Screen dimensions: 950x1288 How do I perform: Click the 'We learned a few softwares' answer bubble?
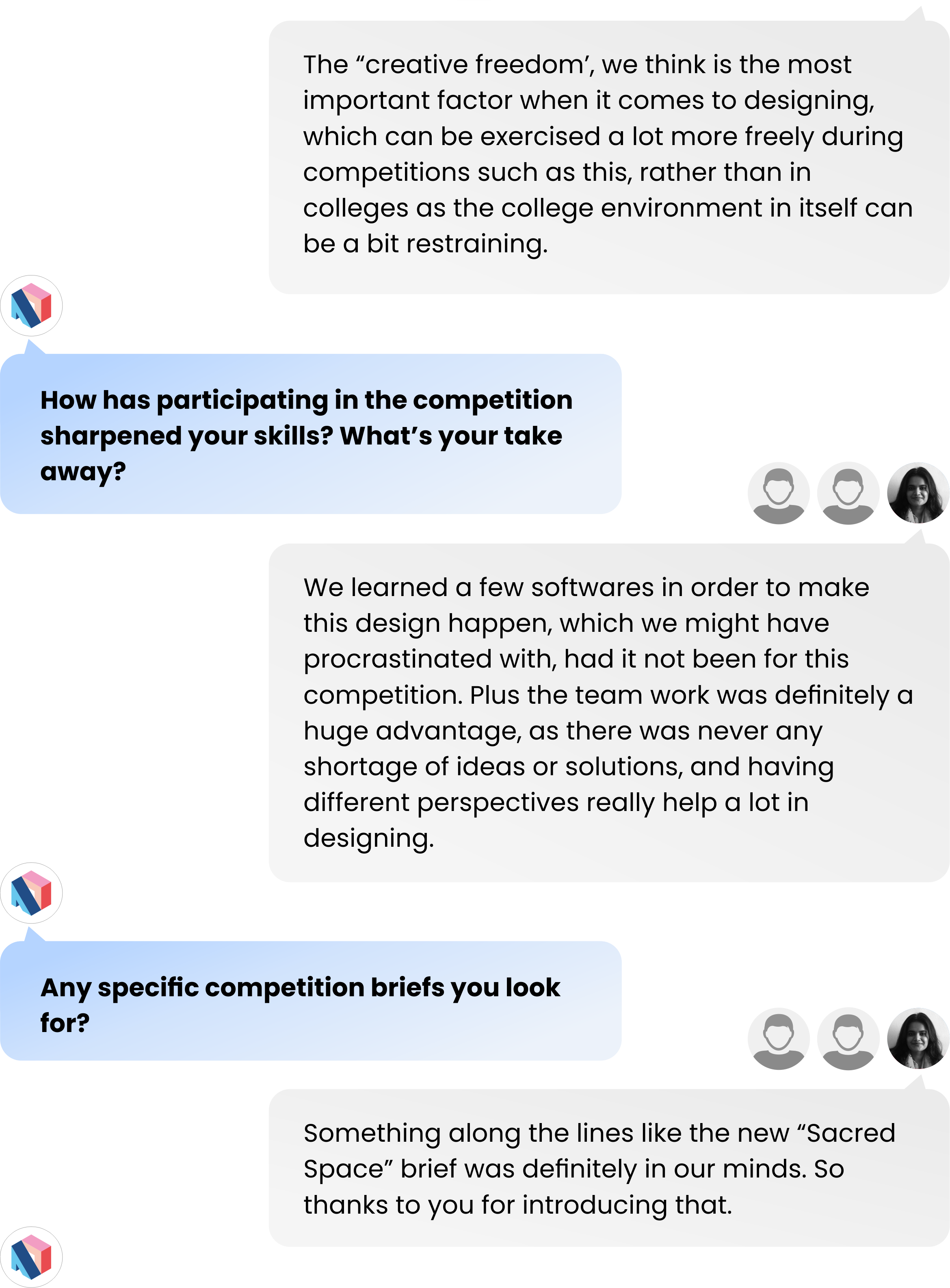click(609, 713)
